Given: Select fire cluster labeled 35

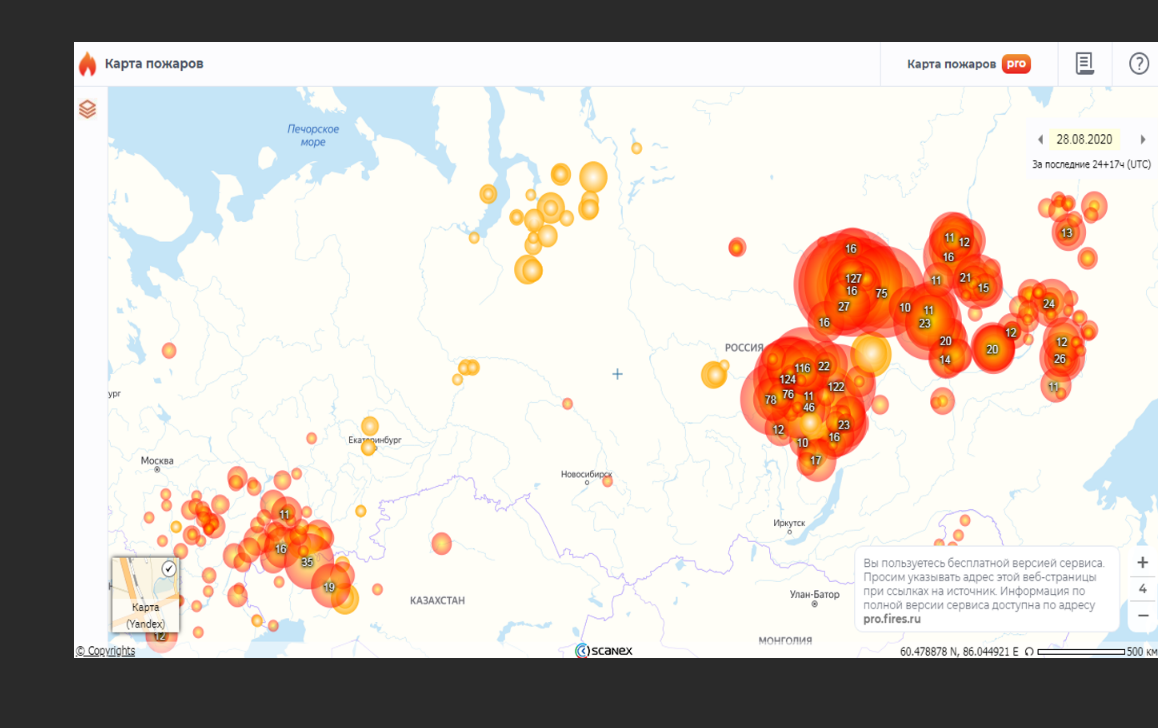Looking at the screenshot, I should [x=307, y=562].
